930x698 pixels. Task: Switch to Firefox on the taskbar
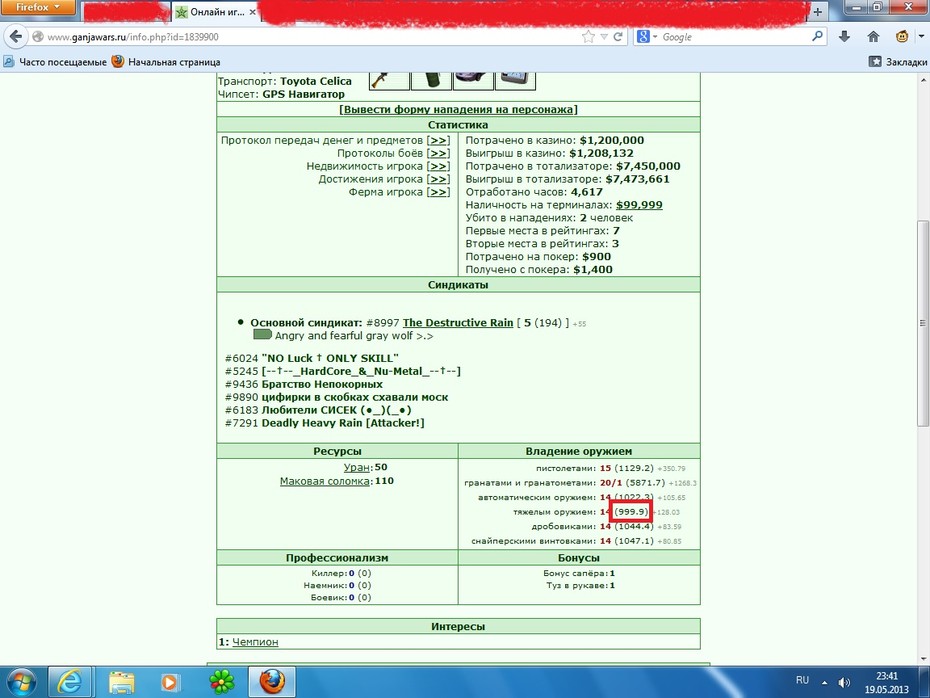click(x=272, y=683)
